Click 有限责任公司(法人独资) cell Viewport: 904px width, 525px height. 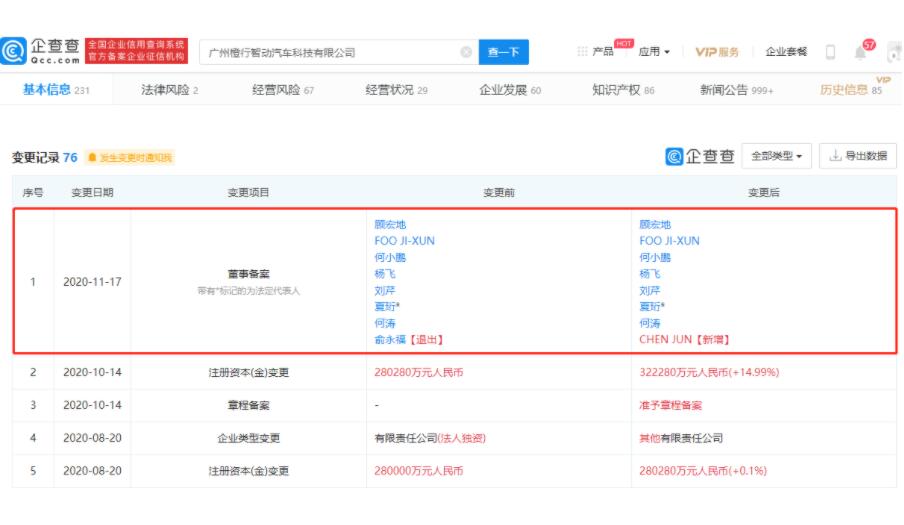pos(430,438)
